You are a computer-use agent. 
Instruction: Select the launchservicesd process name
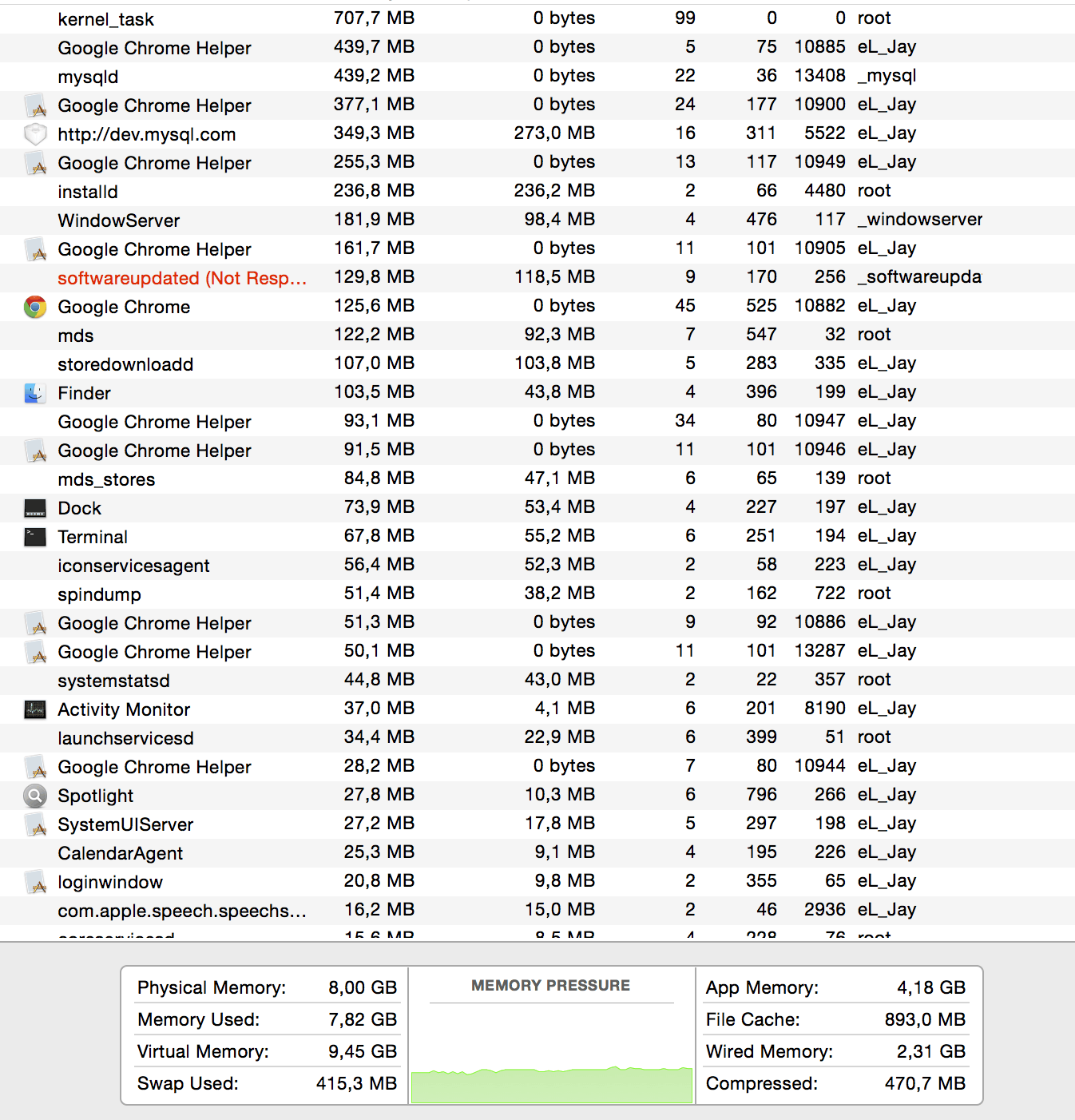125,738
